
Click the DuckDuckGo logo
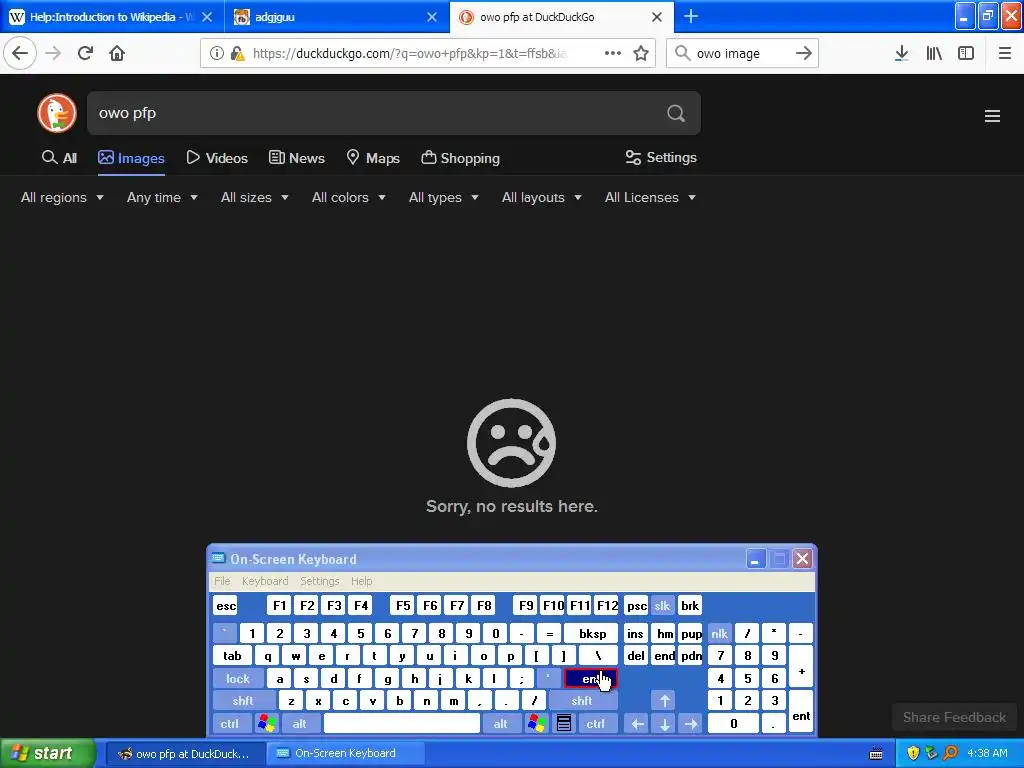[57, 113]
